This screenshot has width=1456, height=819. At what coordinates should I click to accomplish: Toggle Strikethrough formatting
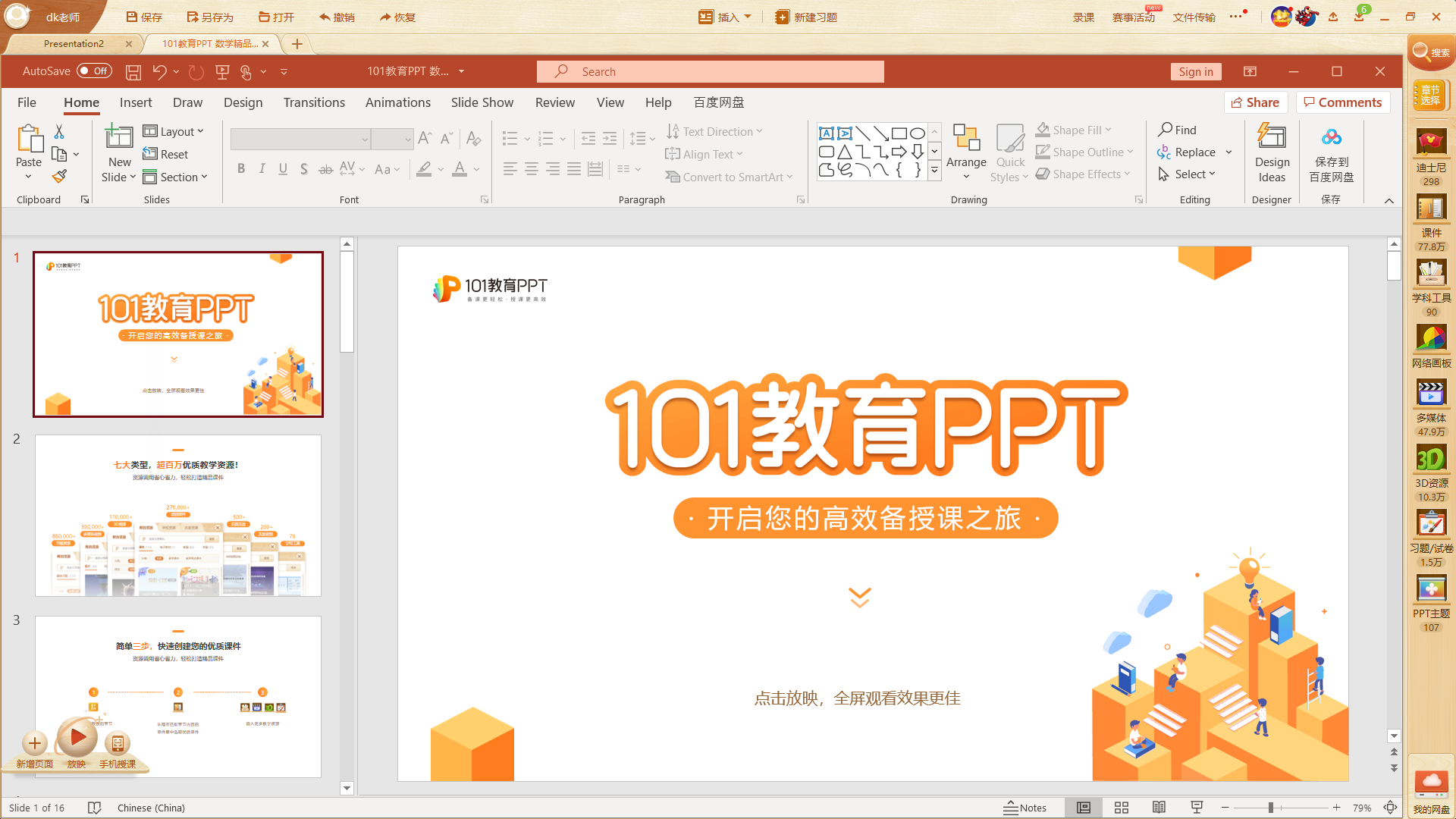[325, 169]
